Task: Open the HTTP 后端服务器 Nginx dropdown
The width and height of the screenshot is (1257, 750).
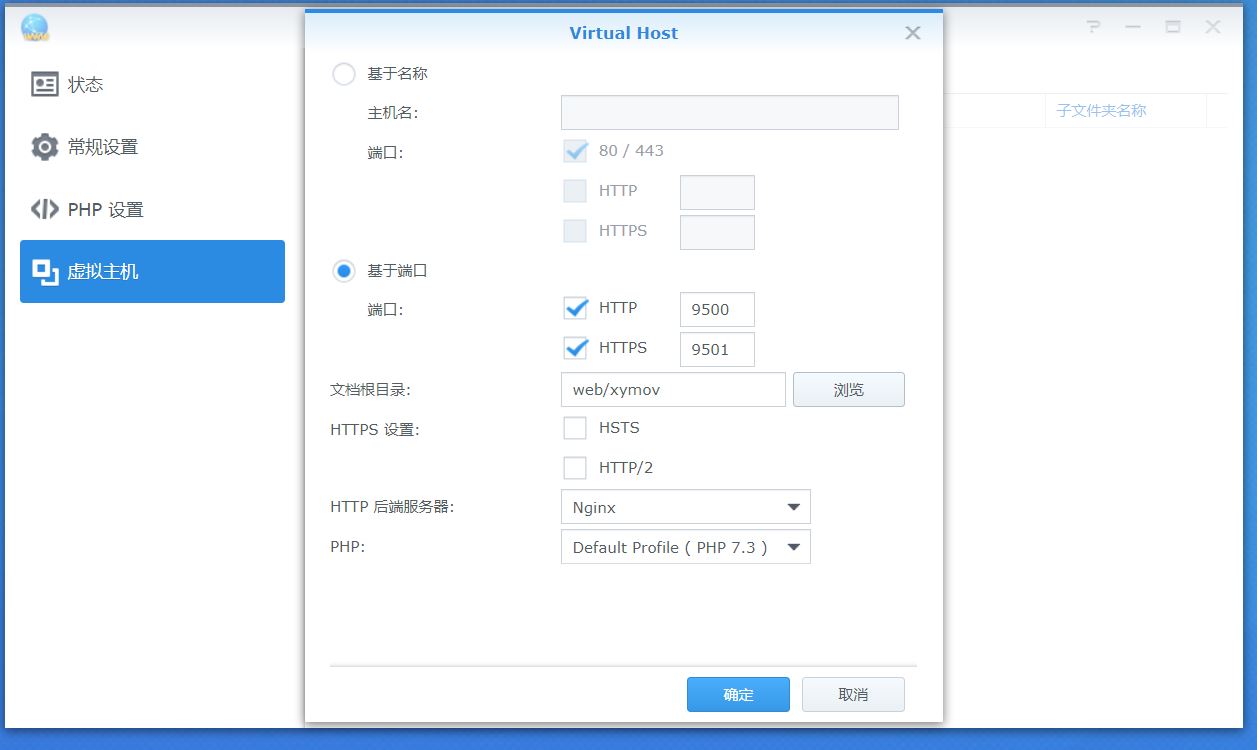Action: (x=685, y=507)
